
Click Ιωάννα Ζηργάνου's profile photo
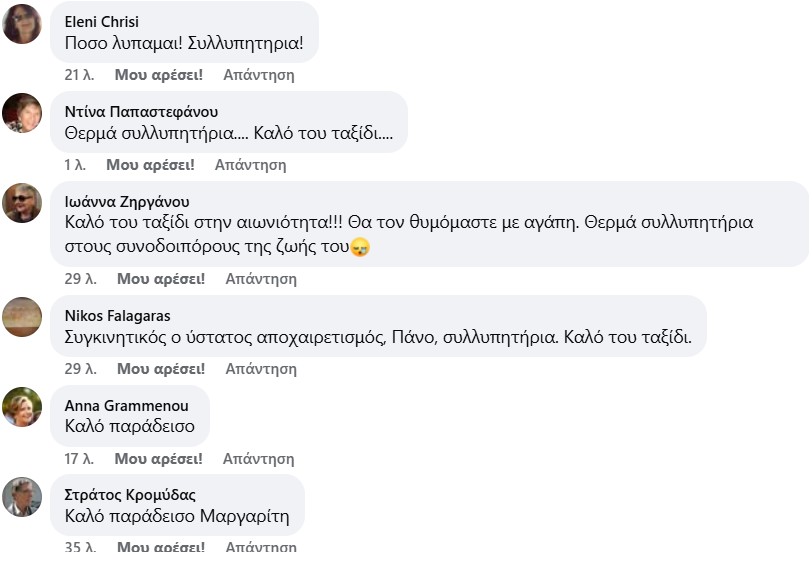click(x=22, y=203)
